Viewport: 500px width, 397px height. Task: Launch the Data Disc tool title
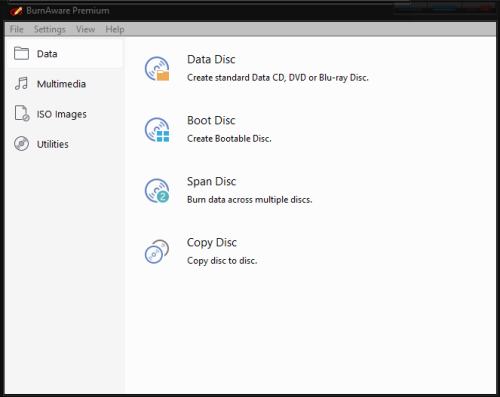(211, 59)
